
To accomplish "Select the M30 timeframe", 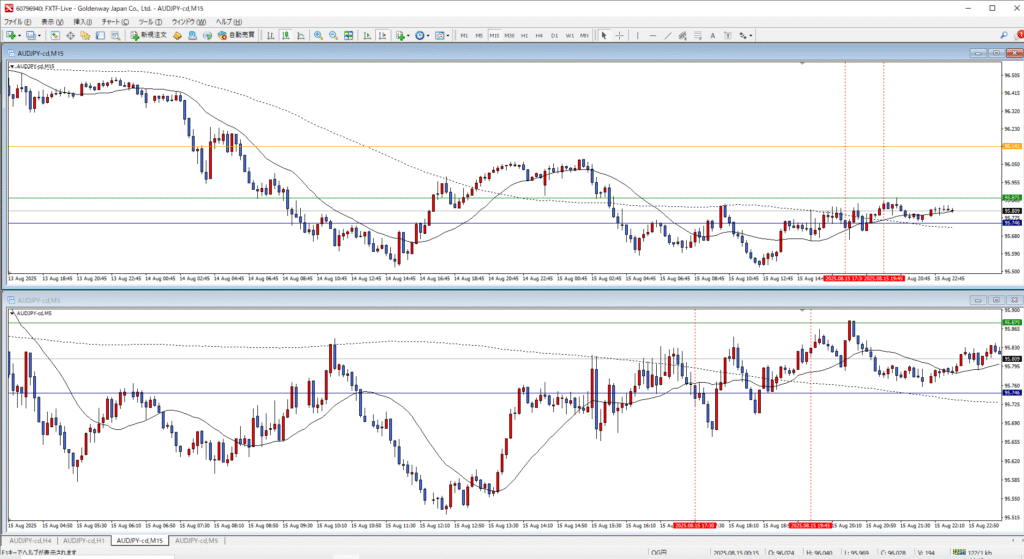I will pos(509,35).
